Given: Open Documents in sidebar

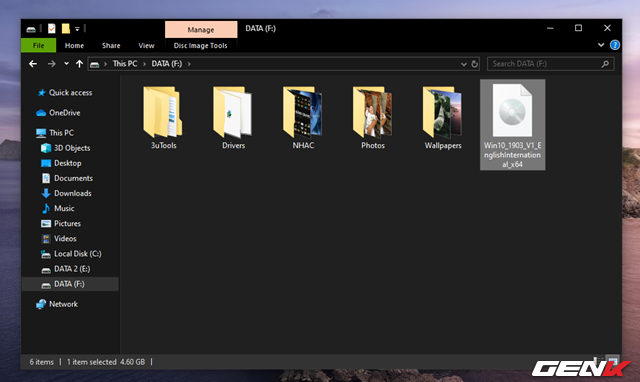Looking at the screenshot, I should pos(67,178).
